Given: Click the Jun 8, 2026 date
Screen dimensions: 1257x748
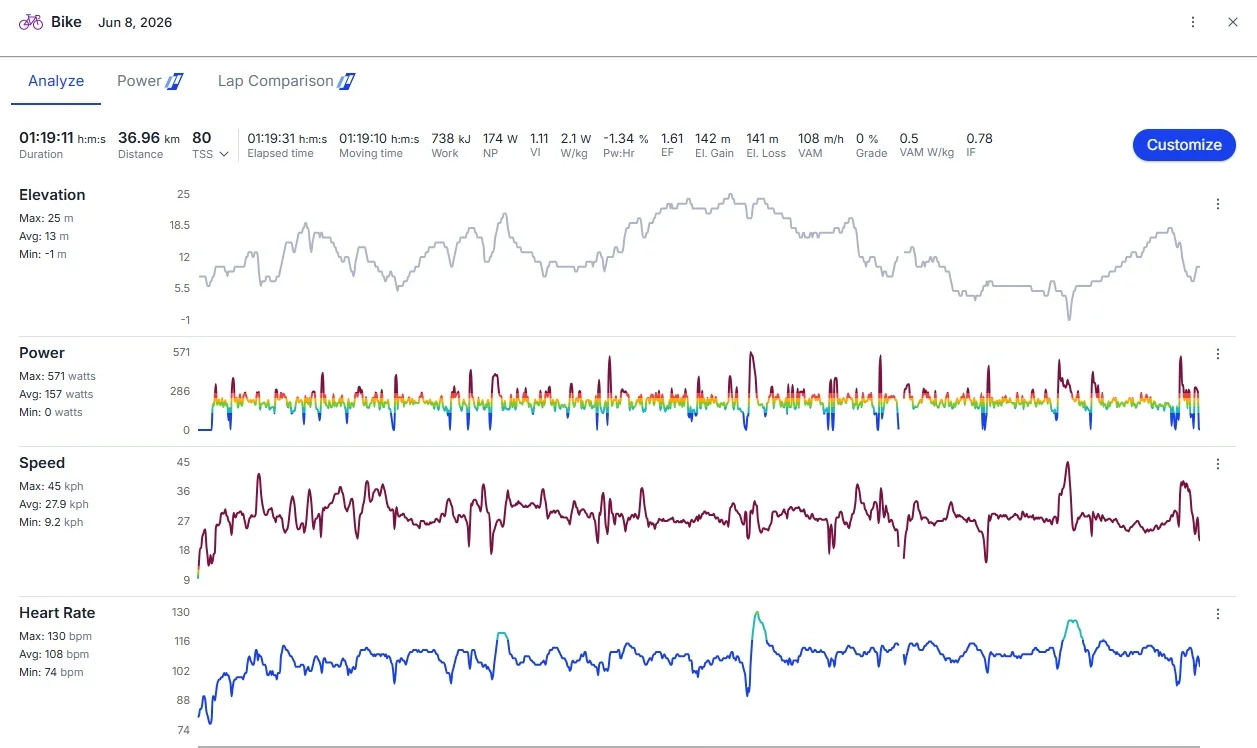Looking at the screenshot, I should 135,23.
